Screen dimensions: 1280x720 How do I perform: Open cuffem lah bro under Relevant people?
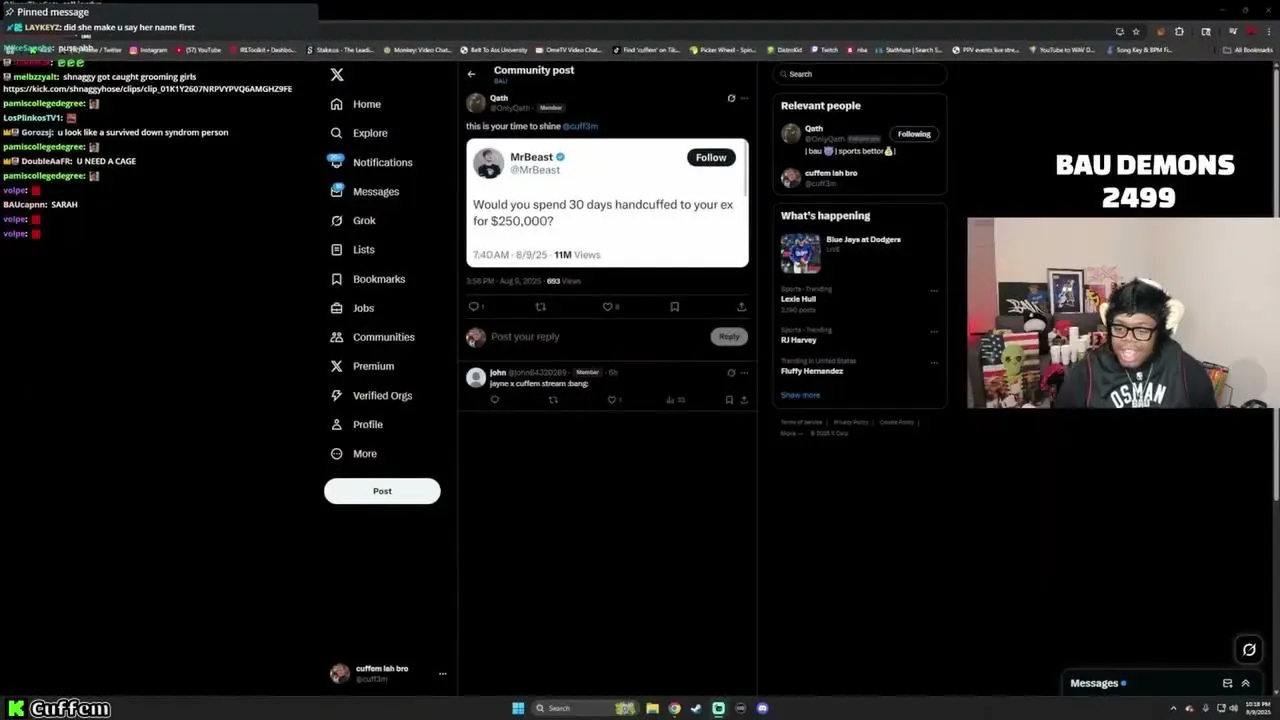[831, 173]
